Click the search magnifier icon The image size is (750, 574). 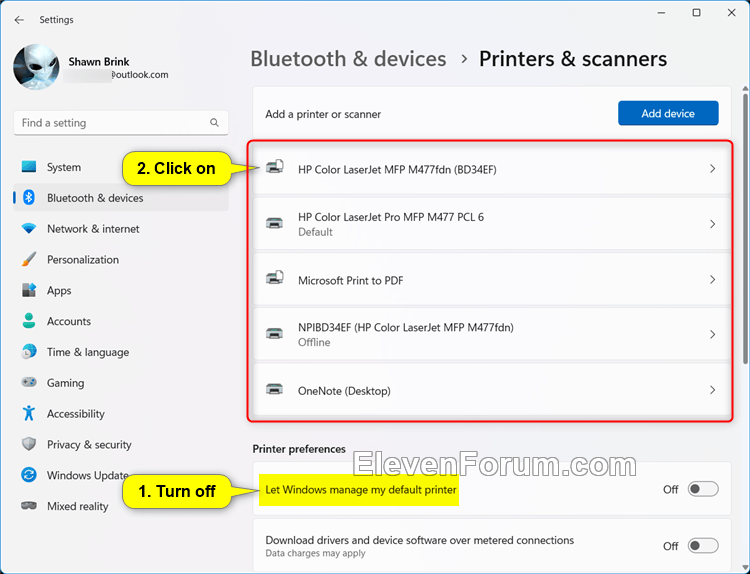214,123
